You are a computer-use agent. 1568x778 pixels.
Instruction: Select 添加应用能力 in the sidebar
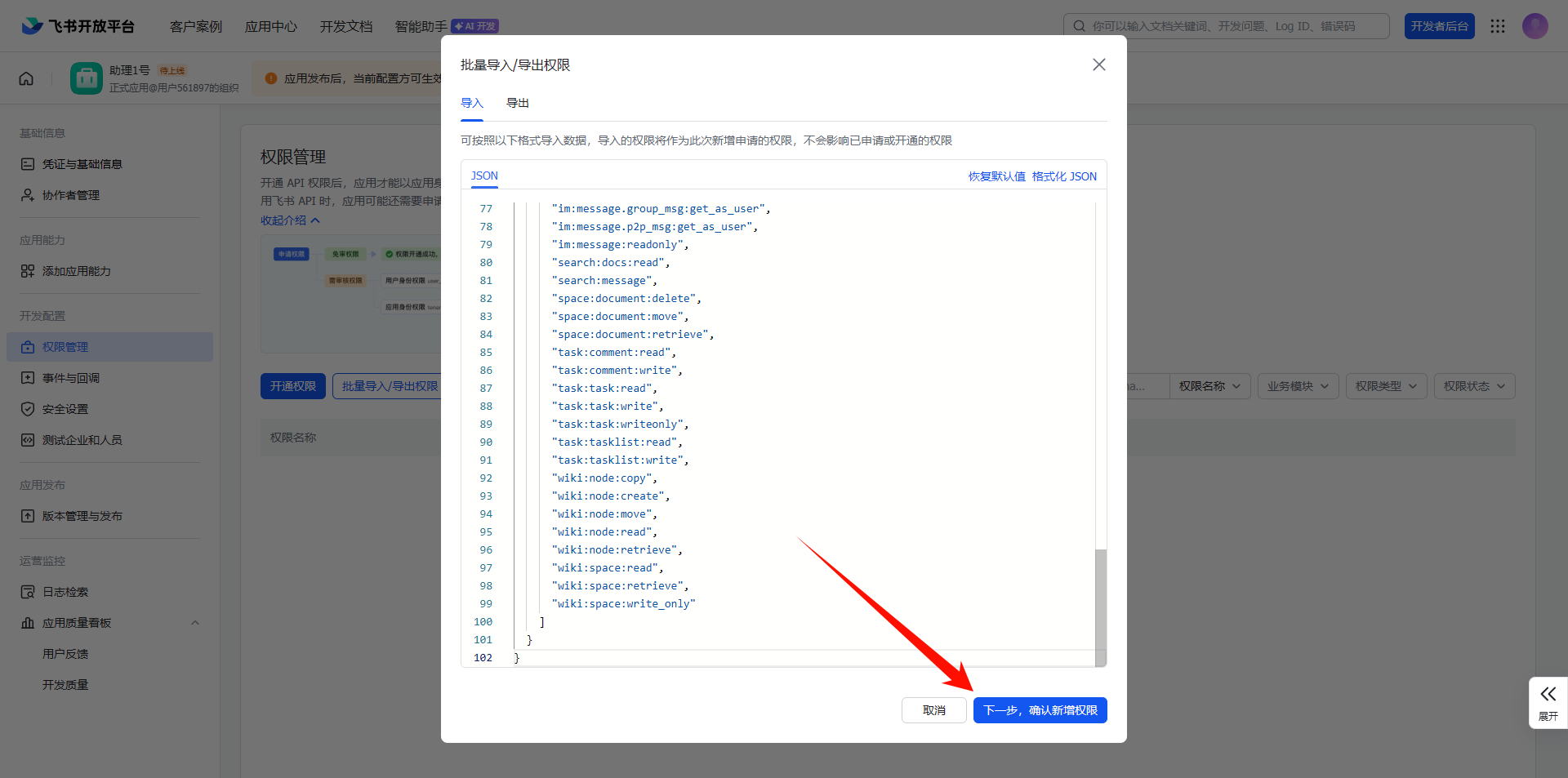(x=76, y=271)
